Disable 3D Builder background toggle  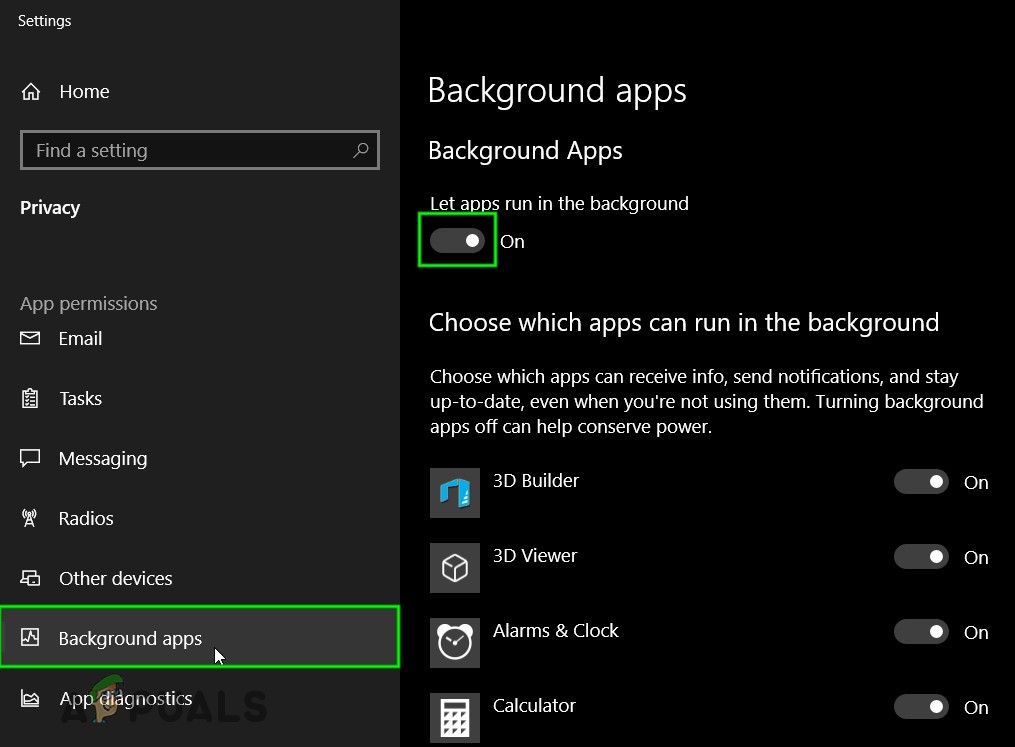coord(921,482)
